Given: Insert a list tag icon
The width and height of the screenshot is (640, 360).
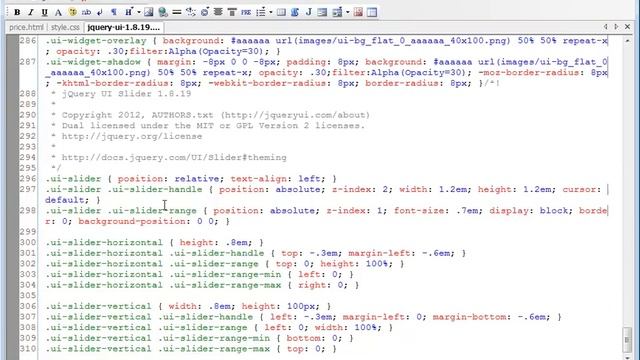Looking at the screenshot, I should tap(260, 12).
